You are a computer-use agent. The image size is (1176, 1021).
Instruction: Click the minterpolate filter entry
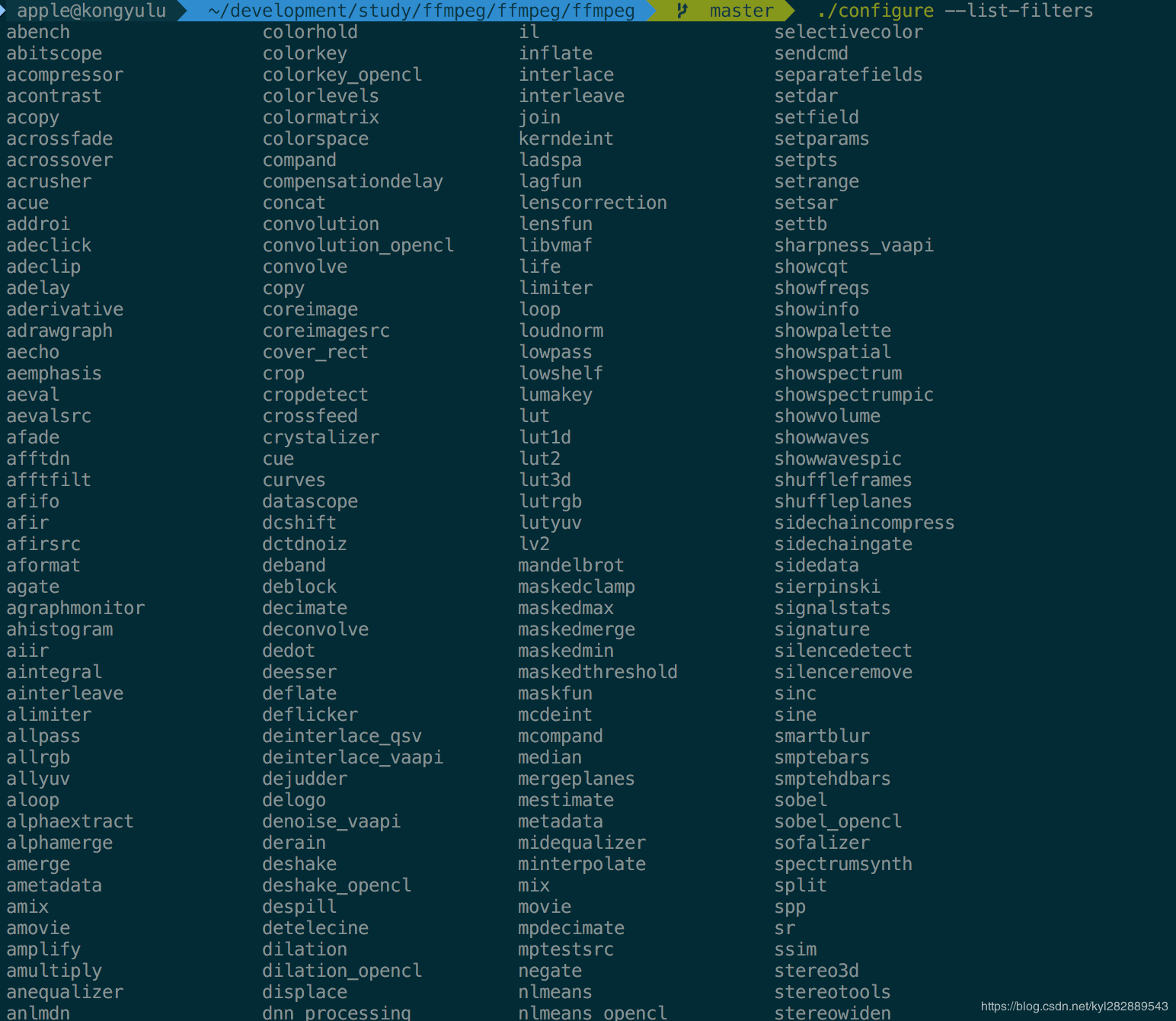click(x=582, y=864)
